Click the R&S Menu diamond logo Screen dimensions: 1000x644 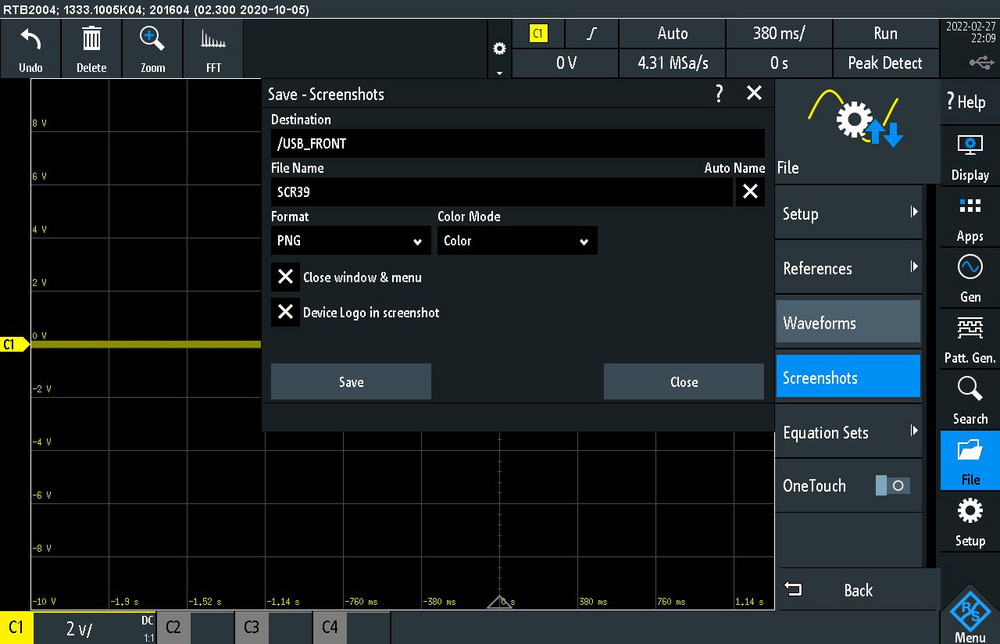coord(970,614)
